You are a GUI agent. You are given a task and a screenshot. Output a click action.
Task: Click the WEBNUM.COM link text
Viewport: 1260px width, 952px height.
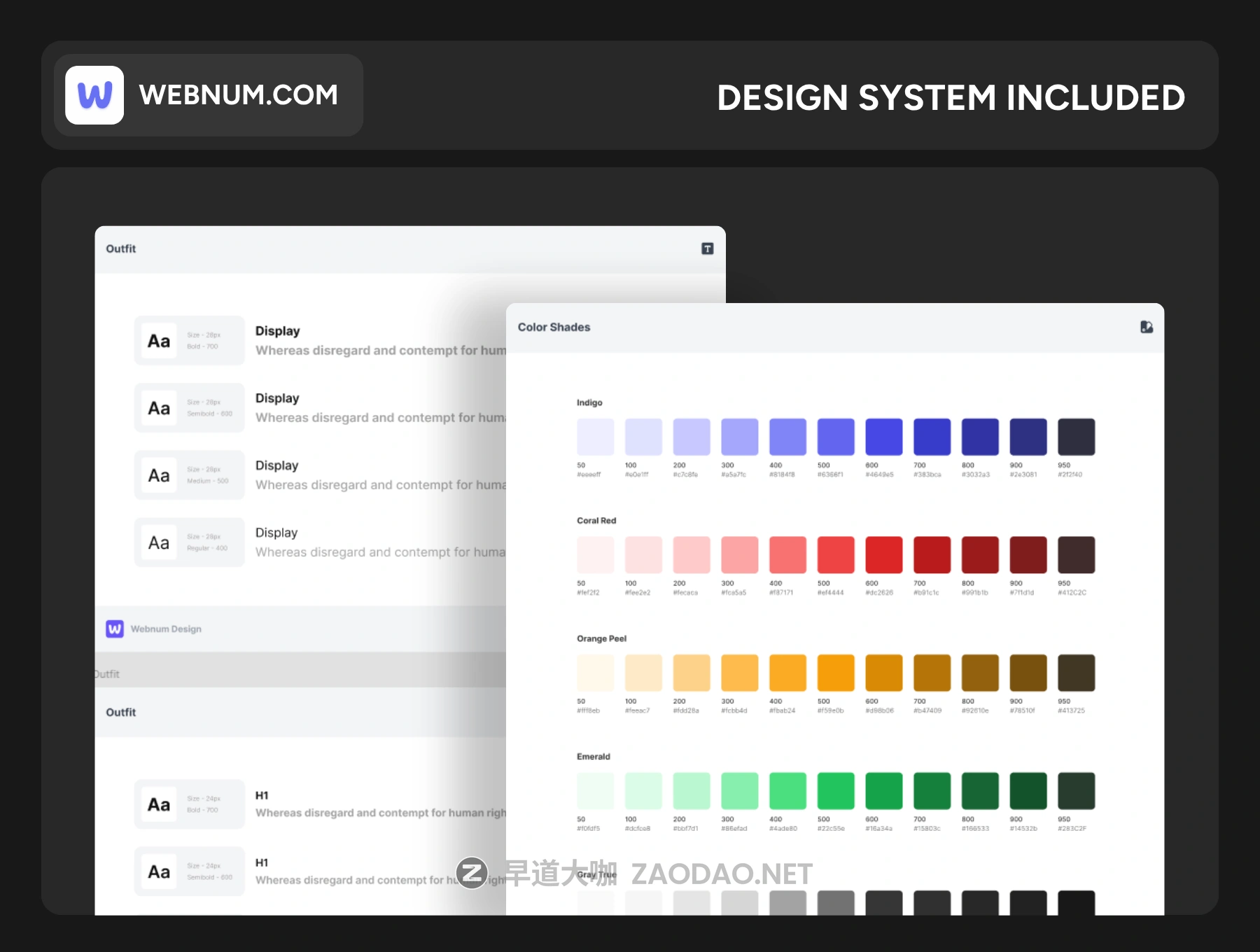pos(238,95)
